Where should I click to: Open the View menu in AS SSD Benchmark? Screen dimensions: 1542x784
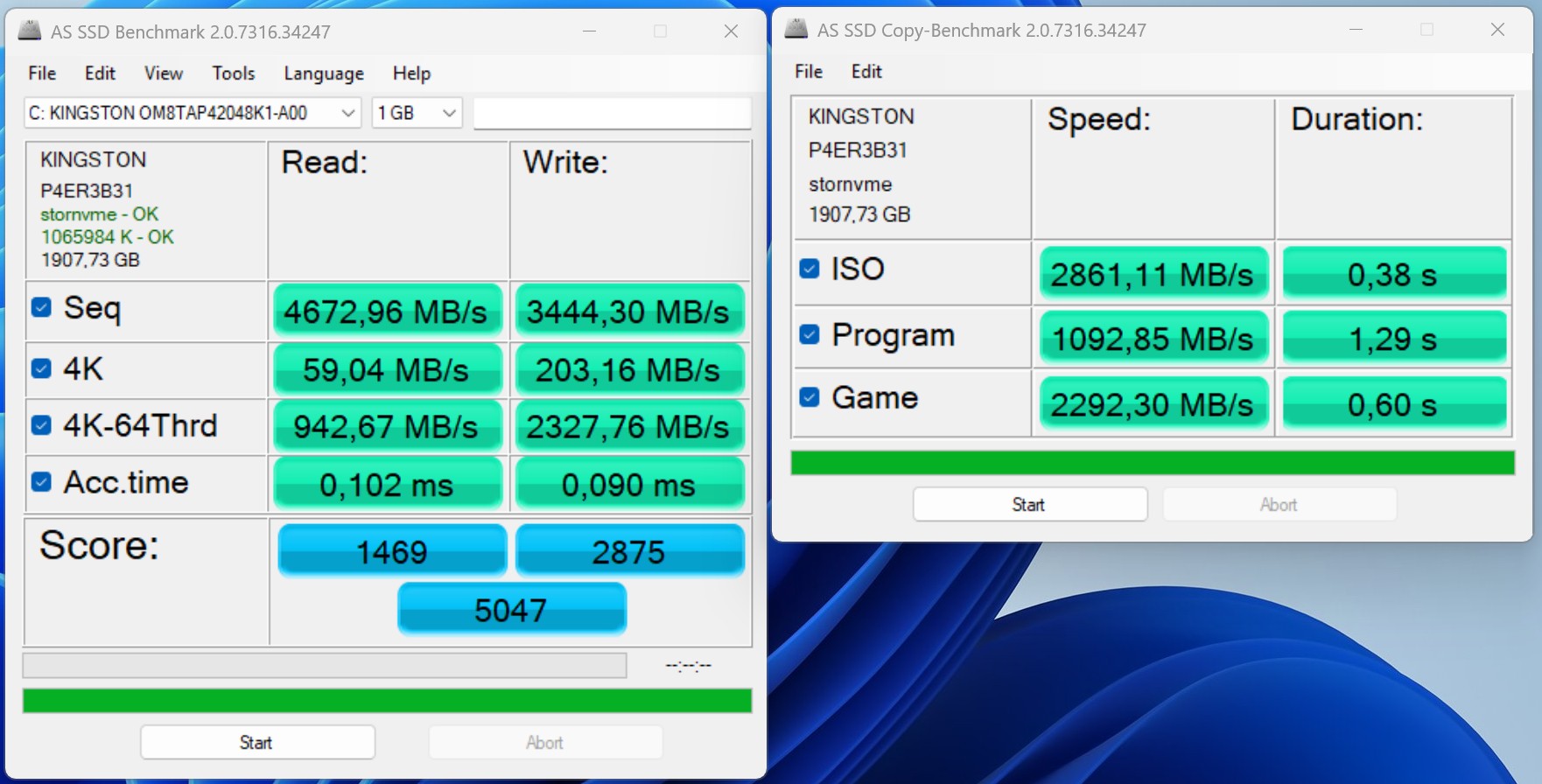tap(163, 73)
